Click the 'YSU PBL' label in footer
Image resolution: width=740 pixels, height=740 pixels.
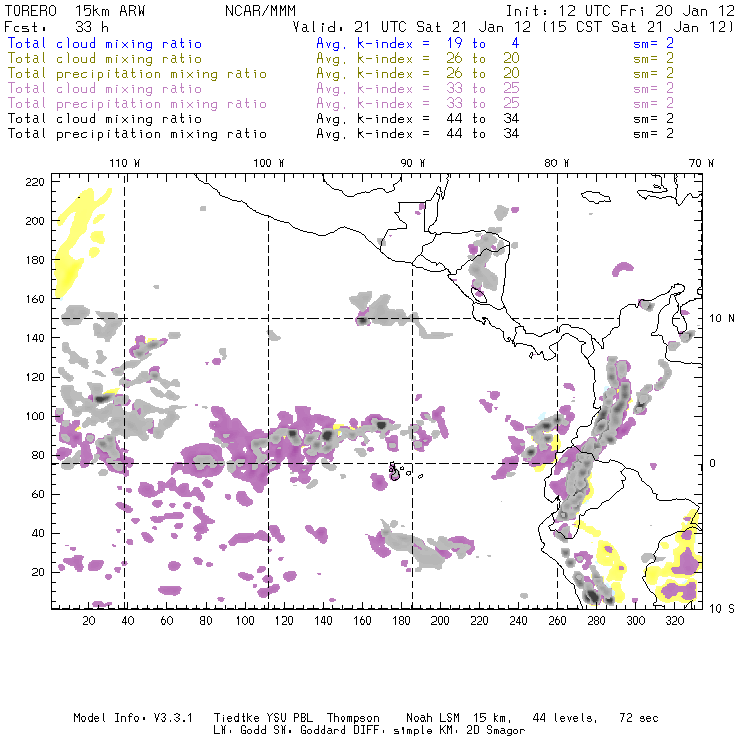(290, 718)
